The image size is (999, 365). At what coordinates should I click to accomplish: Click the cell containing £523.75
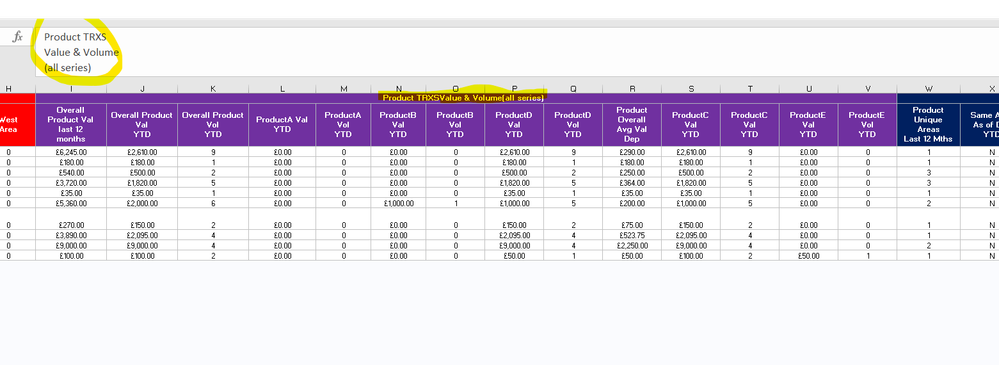632,235
